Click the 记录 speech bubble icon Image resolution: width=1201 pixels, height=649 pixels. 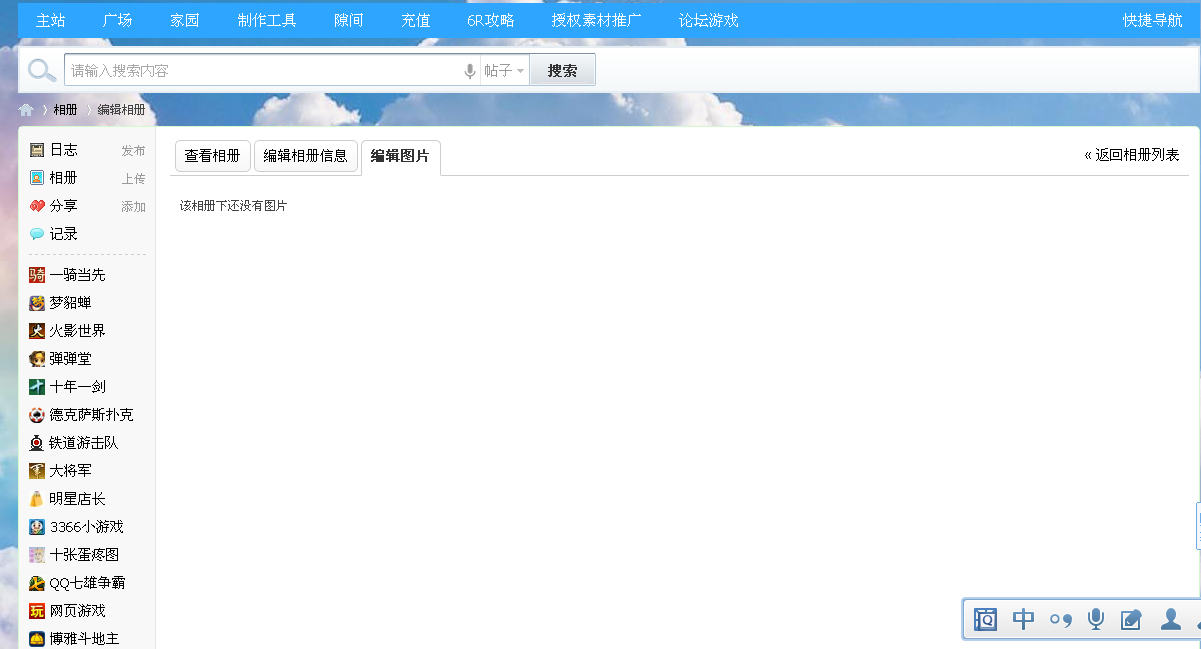tap(37, 234)
